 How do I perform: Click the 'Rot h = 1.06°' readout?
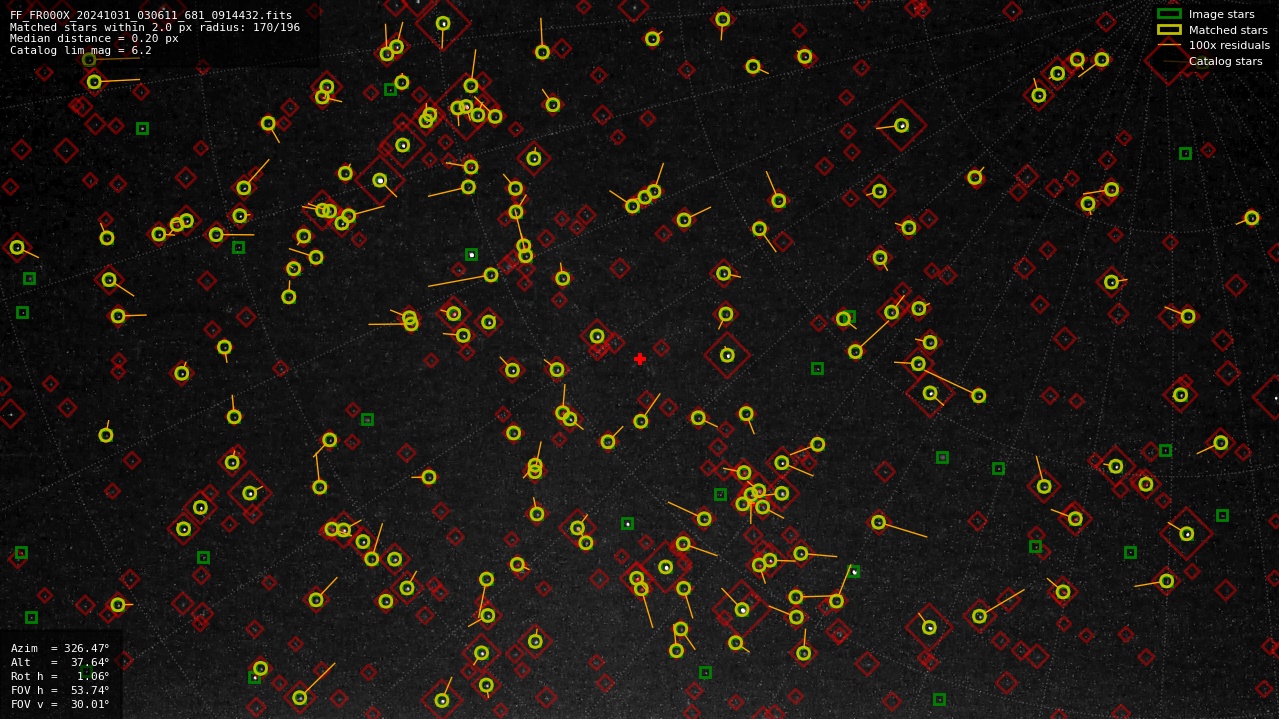point(60,676)
